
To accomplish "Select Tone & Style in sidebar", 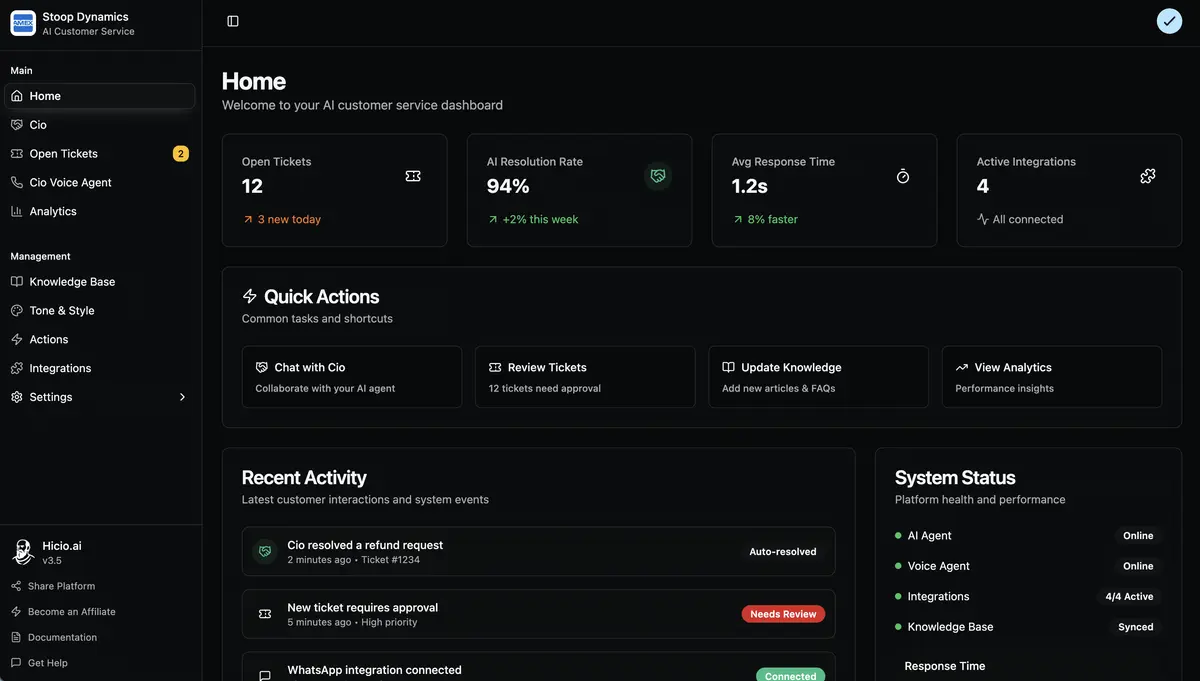I will pyautogui.click(x=100, y=311).
